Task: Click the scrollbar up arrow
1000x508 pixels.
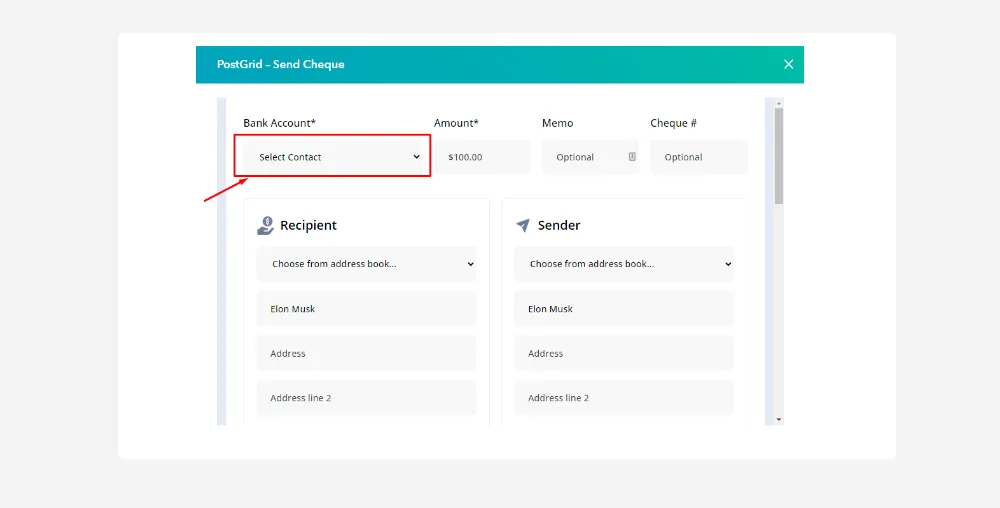Action: click(x=779, y=103)
